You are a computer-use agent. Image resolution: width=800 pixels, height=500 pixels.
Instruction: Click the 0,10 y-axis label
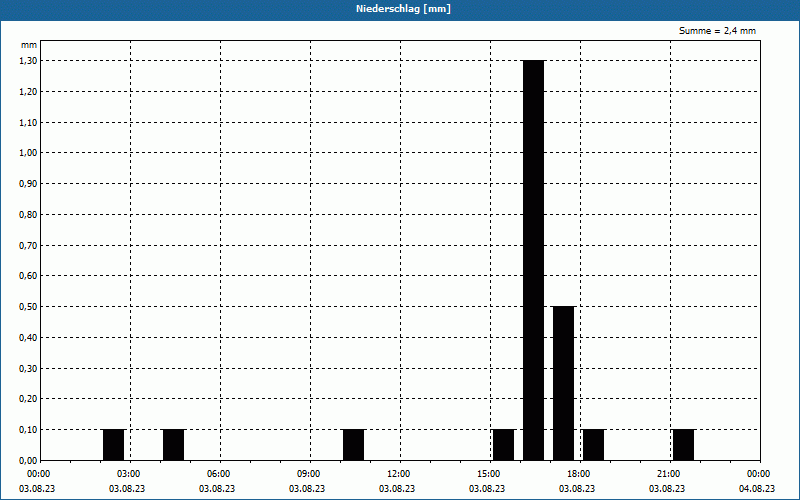[x=28, y=430]
